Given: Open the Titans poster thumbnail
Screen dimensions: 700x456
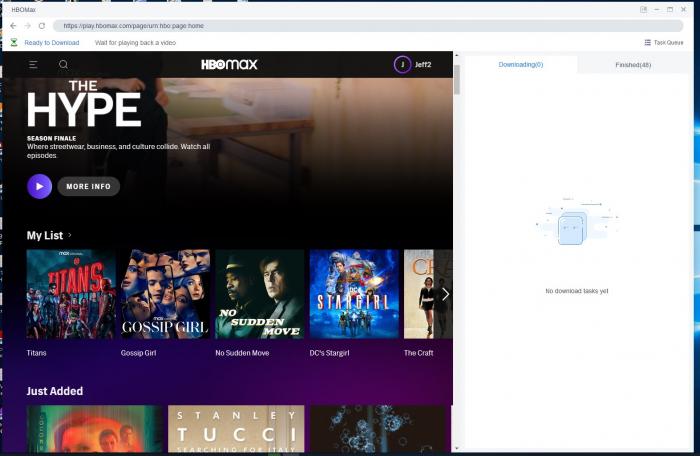Looking at the screenshot, I should point(71,294).
